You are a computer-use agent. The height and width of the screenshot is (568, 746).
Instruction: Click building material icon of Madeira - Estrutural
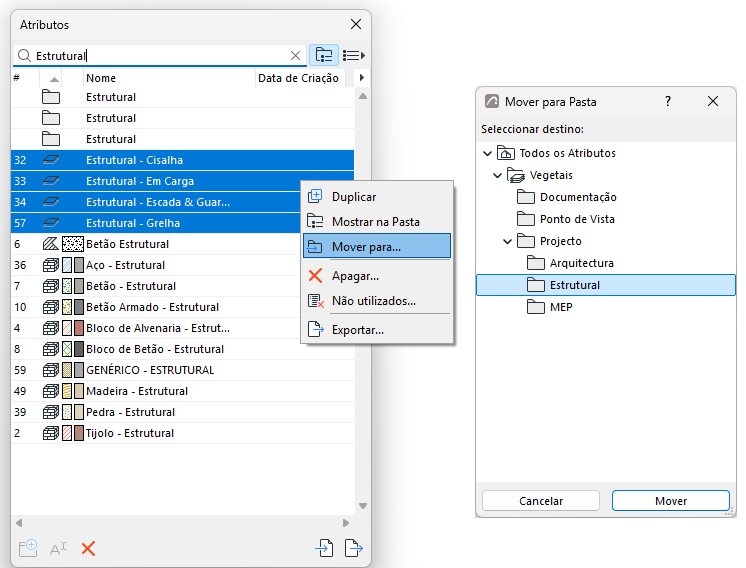(x=51, y=391)
